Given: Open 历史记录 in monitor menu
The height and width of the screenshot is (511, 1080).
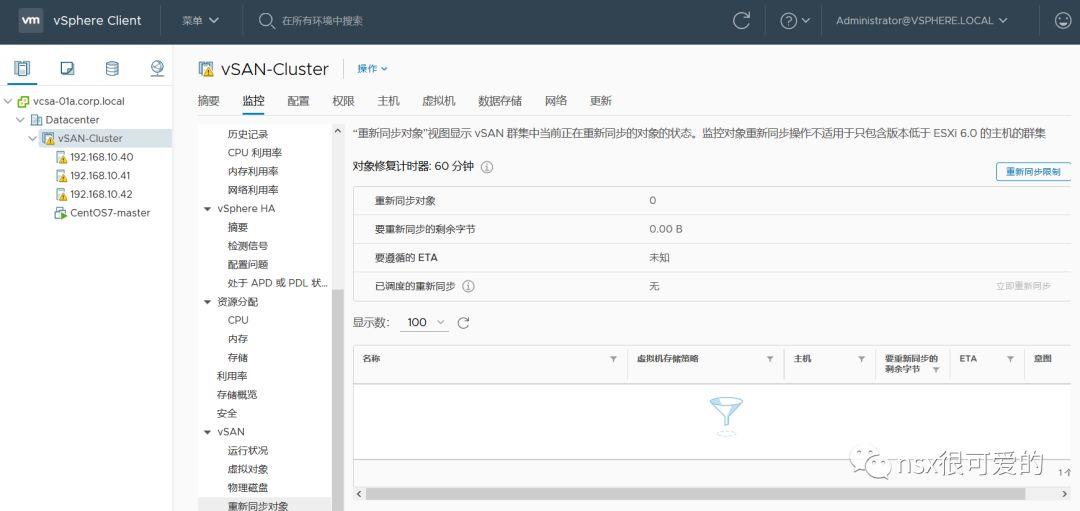Looking at the screenshot, I should click(248, 134).
